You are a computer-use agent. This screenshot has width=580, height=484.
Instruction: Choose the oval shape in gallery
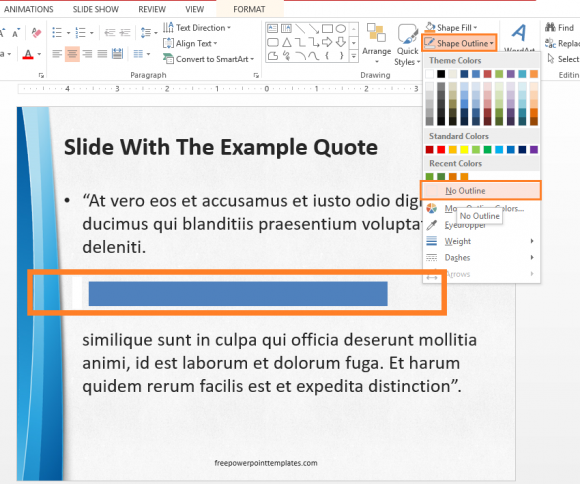[341, 28]
